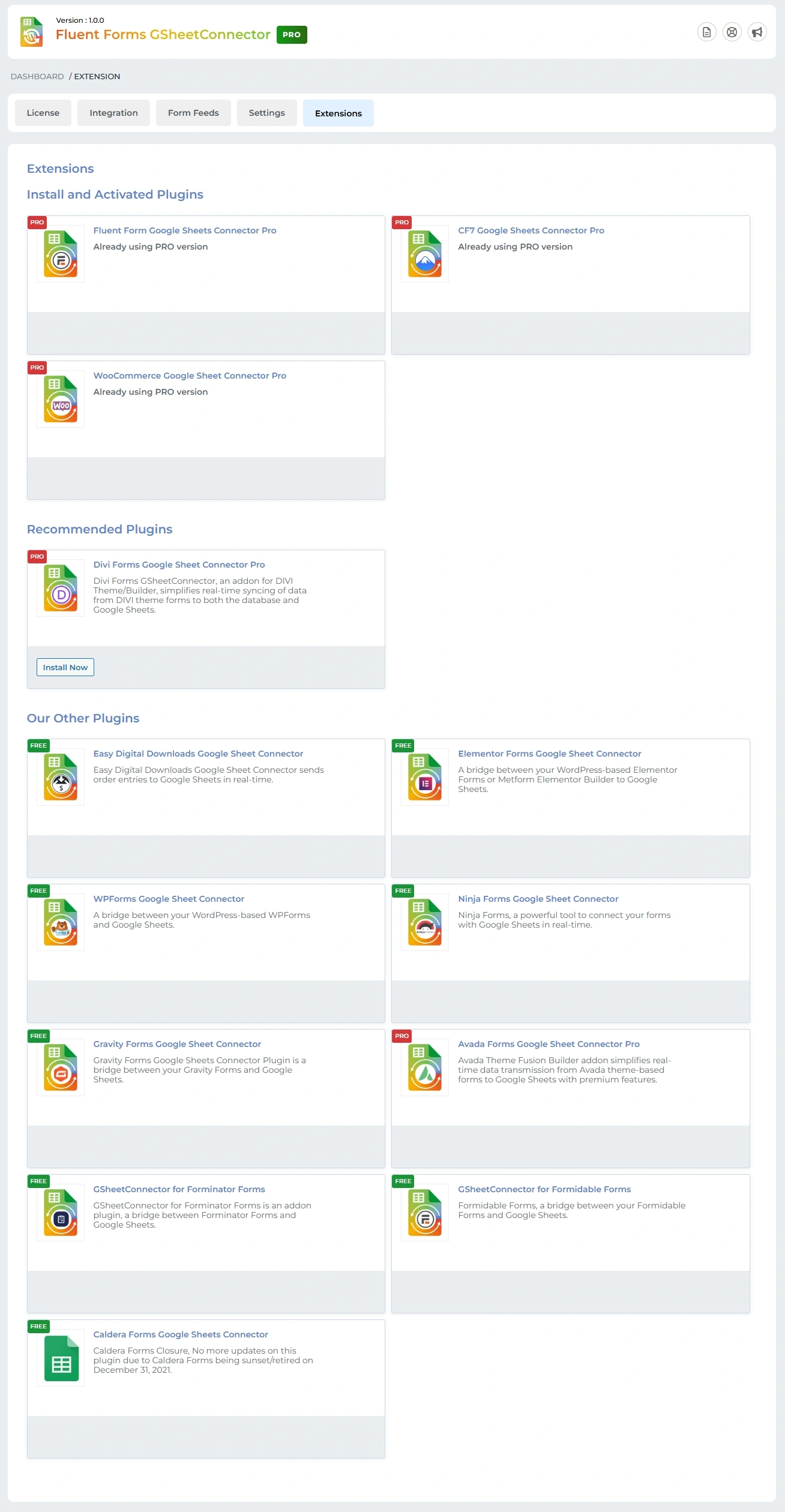
Task: Click Install Now for Divi Forms
Action: tap(65, 667)
